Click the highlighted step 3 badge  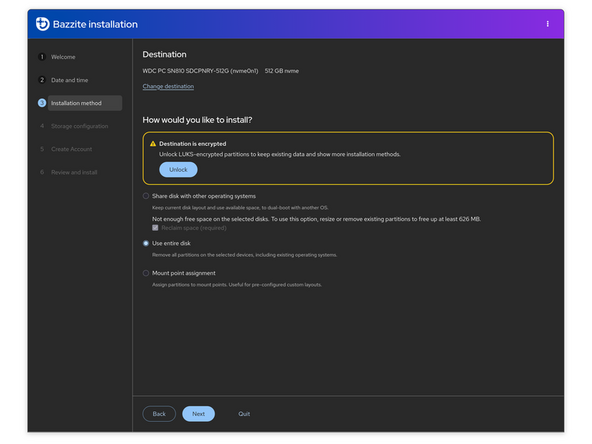point(42,103)
